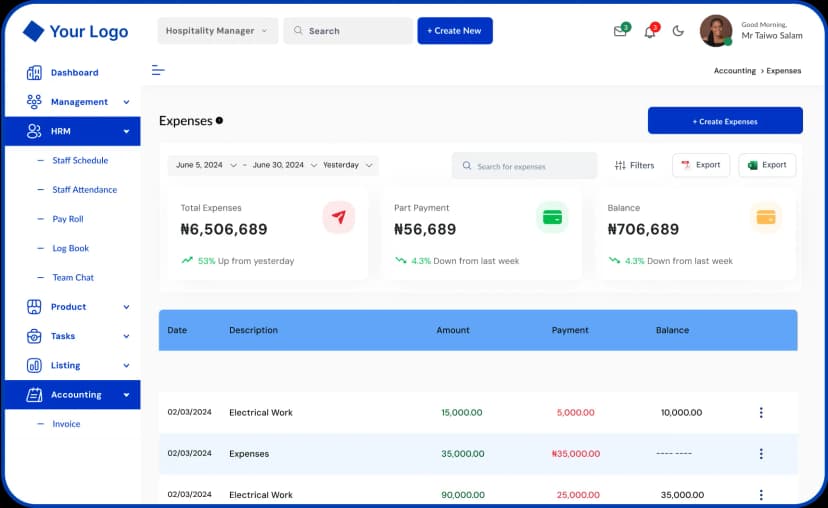Click the Tasks briefcase icon
This screenshot has height=508, width=828.
34,336
